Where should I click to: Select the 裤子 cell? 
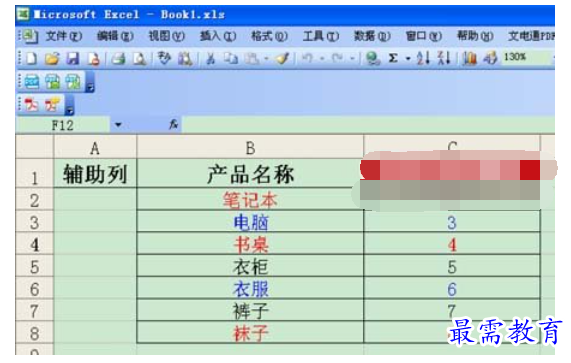[250, 311]
